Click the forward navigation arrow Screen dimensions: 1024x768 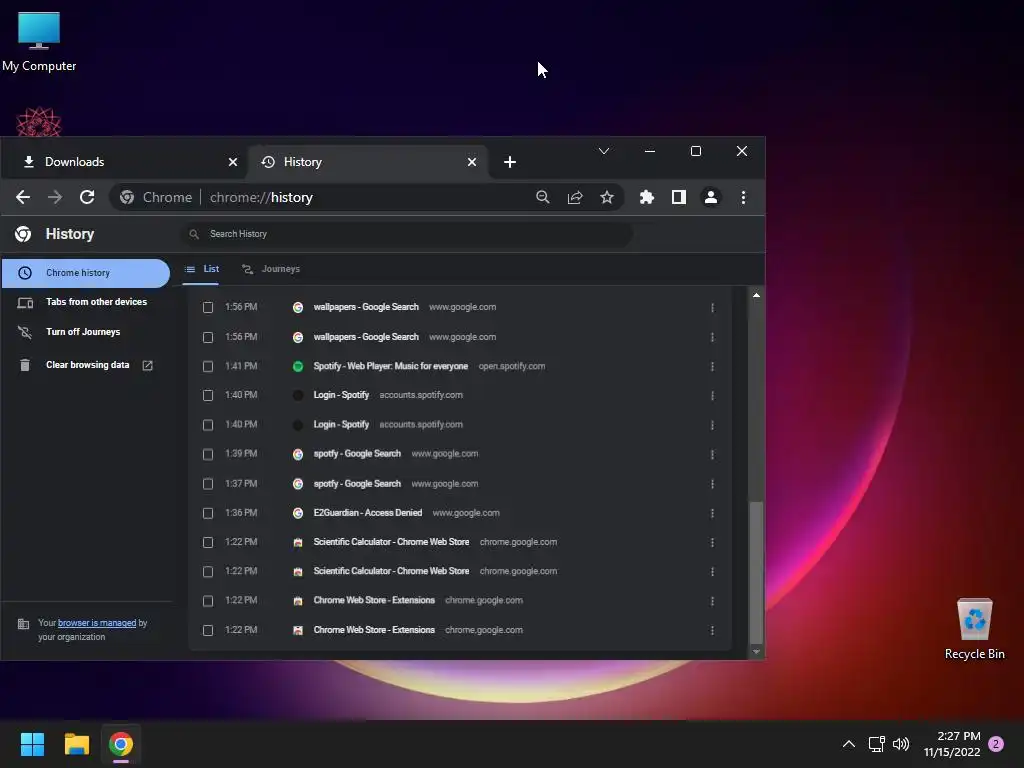pos(55,197)
